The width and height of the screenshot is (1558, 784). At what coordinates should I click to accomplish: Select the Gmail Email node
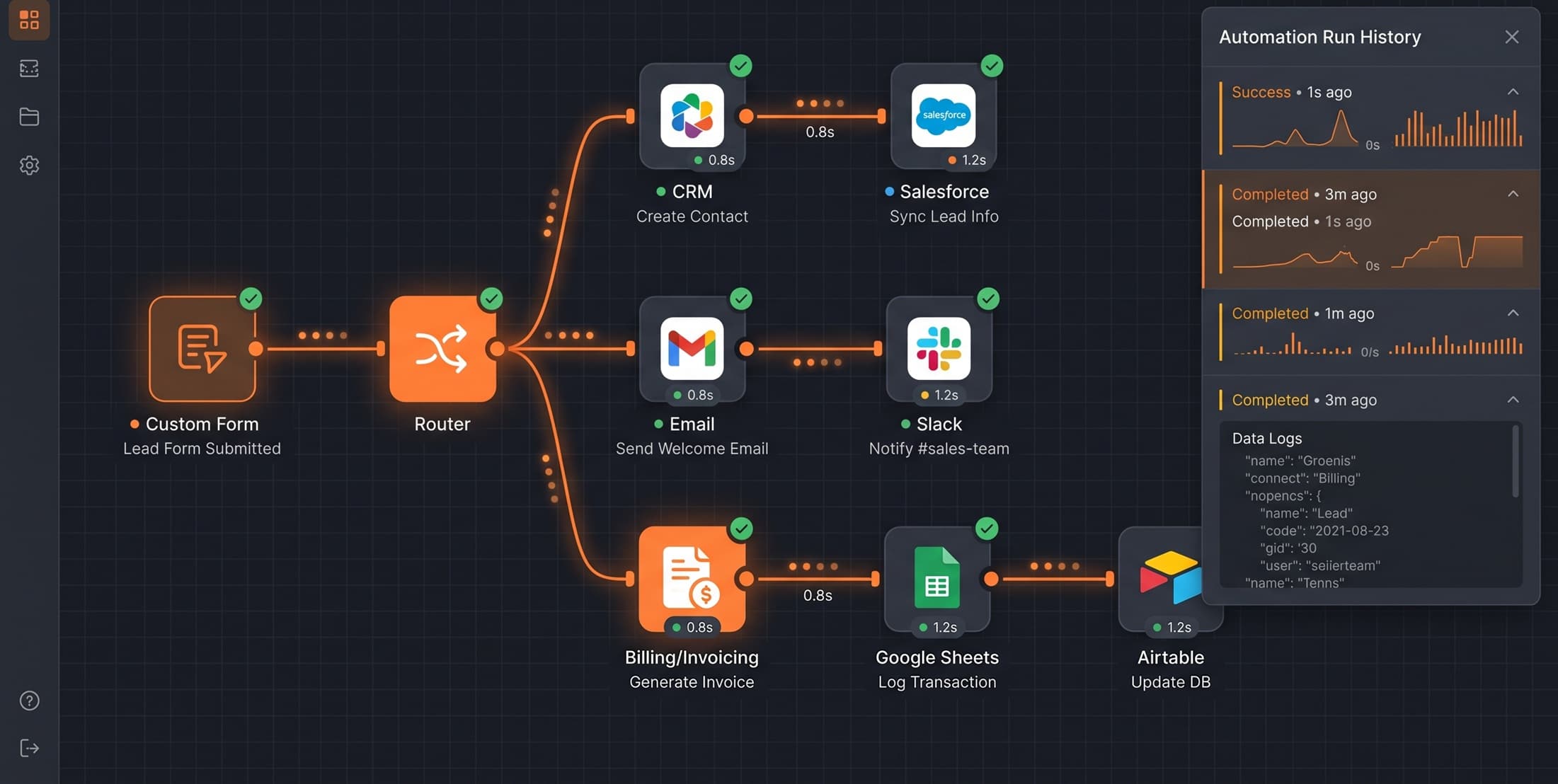692,349
